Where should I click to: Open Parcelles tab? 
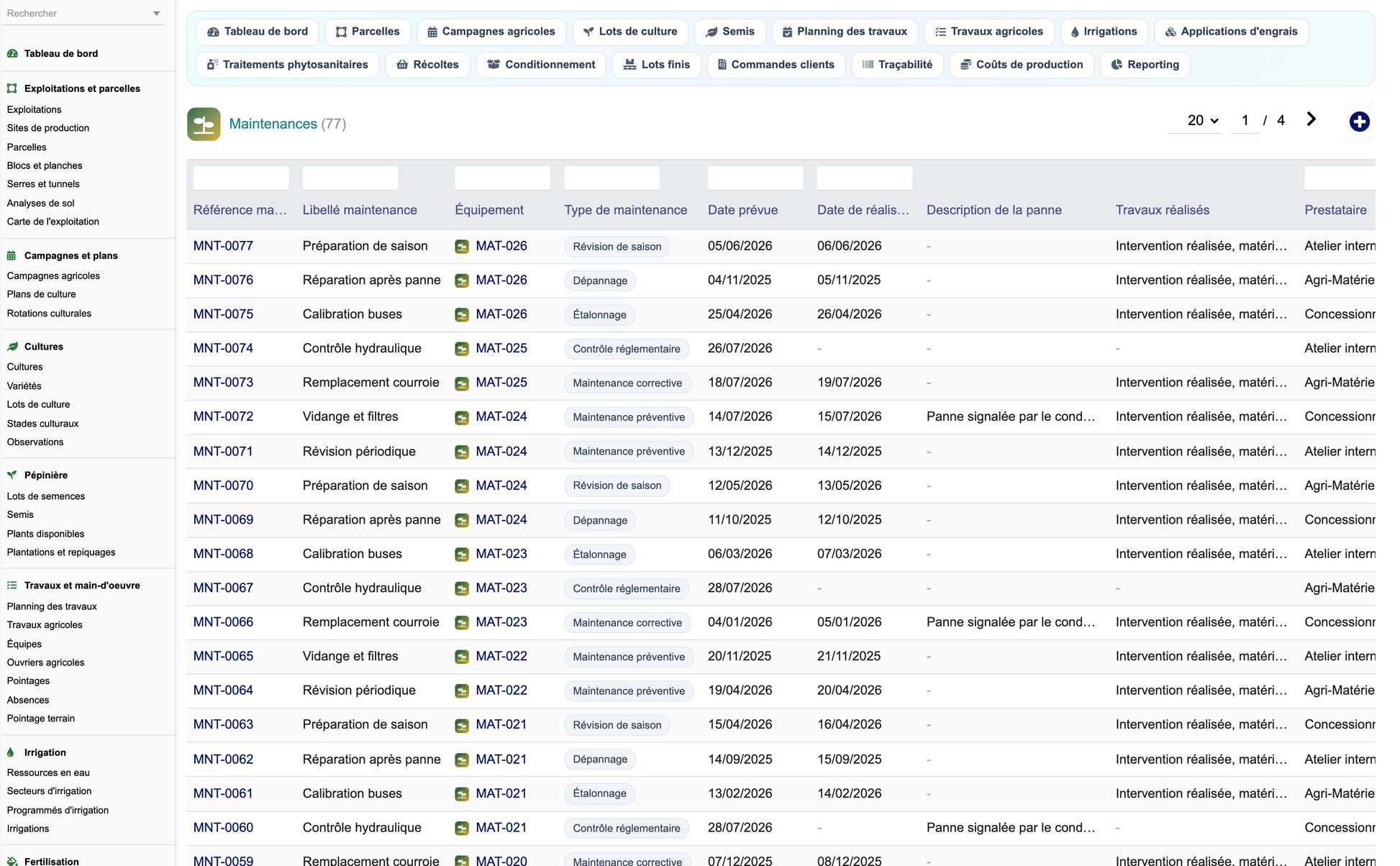tap(368, 32)
